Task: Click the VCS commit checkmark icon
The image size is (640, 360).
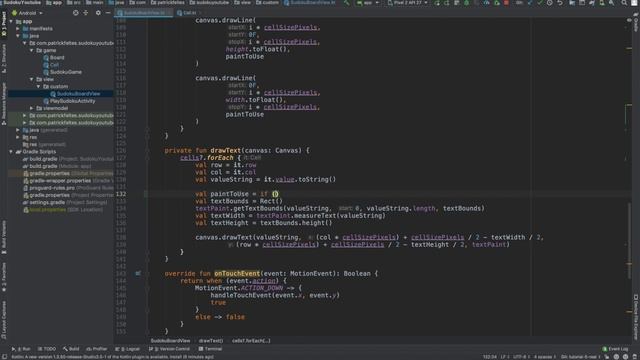Action: click(540, 3)
